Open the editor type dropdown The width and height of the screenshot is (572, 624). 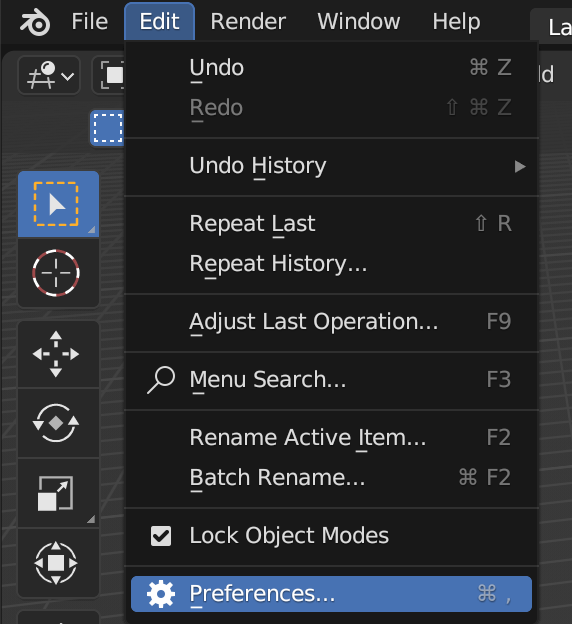point(49,75)
